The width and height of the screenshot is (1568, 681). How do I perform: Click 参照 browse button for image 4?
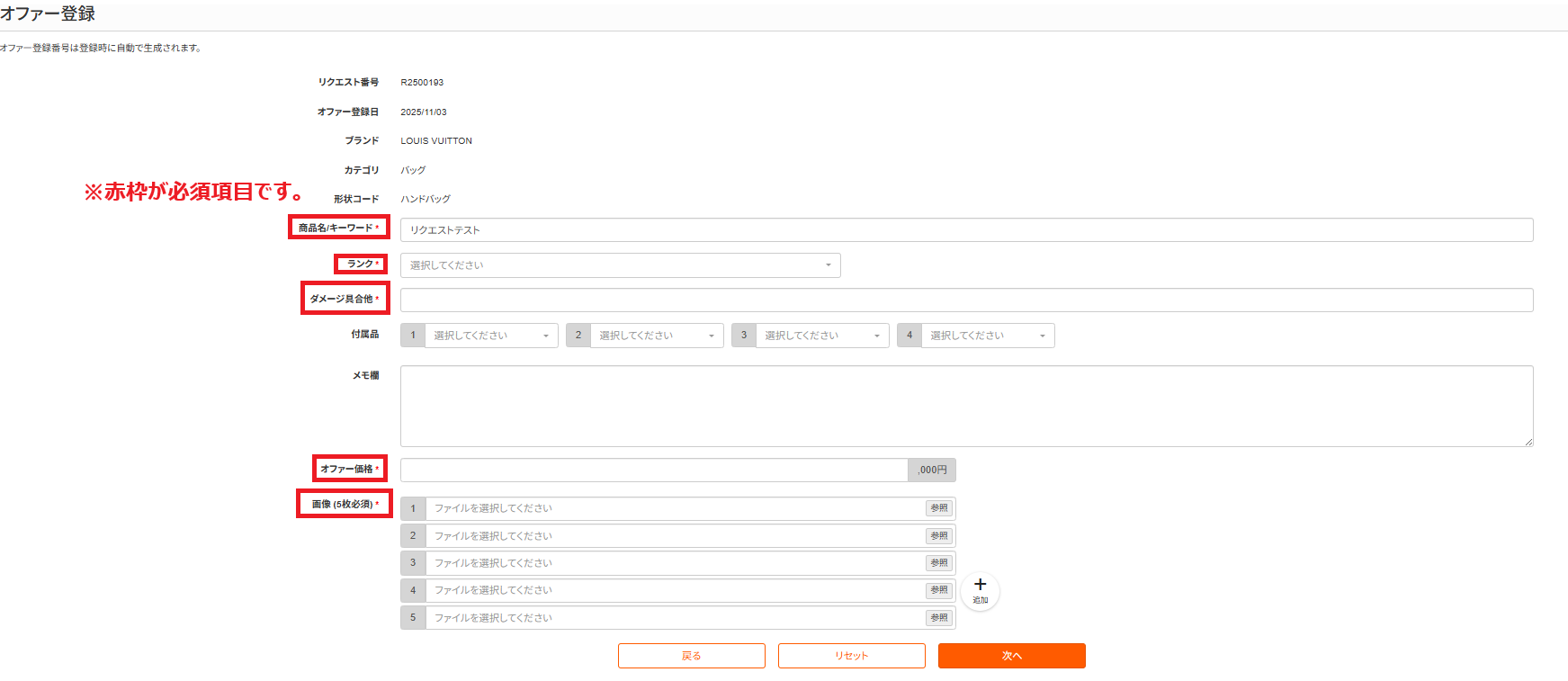[x=939, y=590]
